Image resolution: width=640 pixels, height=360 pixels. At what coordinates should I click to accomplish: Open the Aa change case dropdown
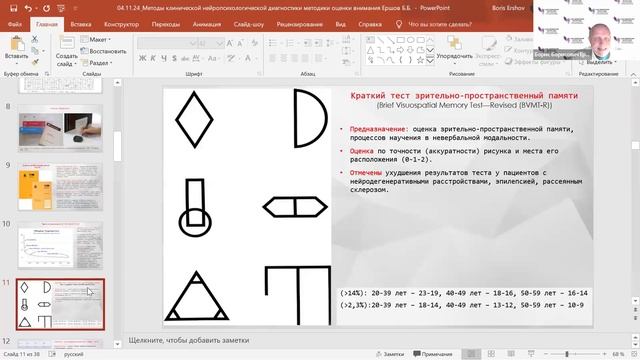213,58
